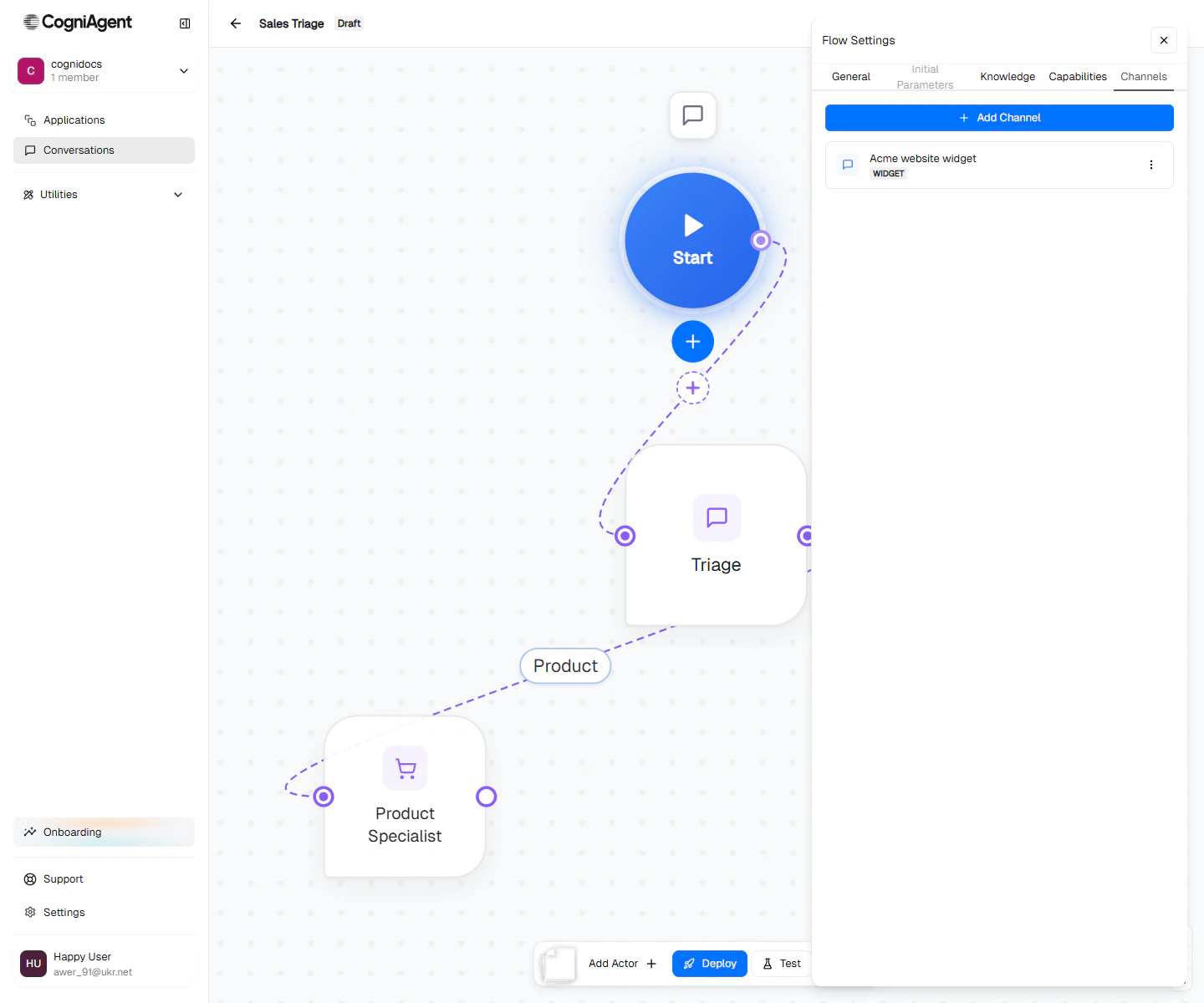Select the Product Specialist input port

324,797
